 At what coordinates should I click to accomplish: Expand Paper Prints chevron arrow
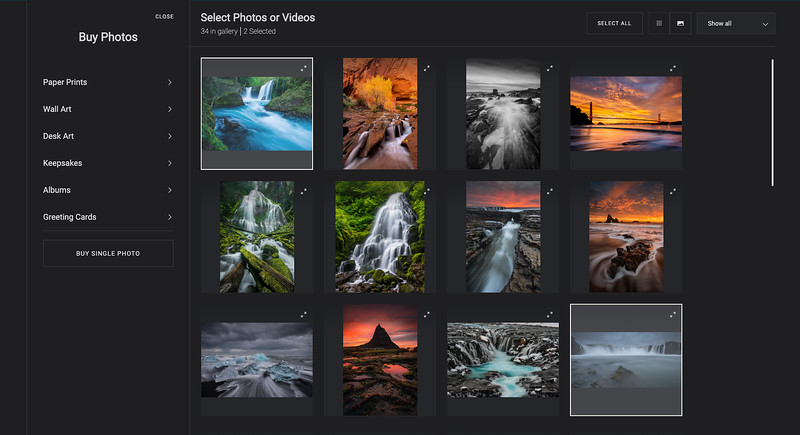click(x=169, y=82)
